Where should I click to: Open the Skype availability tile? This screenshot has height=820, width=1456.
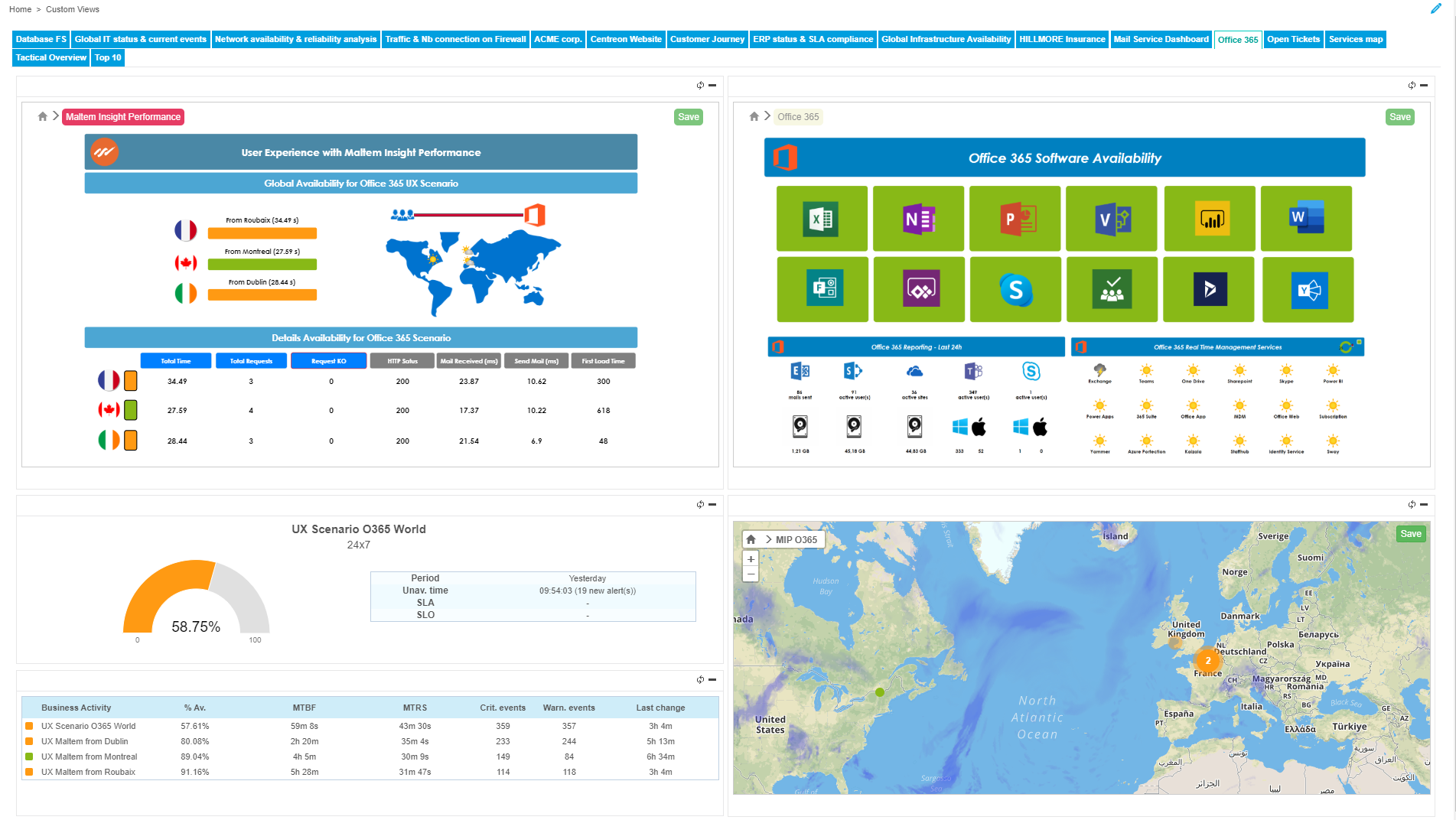coord(1015,289)
